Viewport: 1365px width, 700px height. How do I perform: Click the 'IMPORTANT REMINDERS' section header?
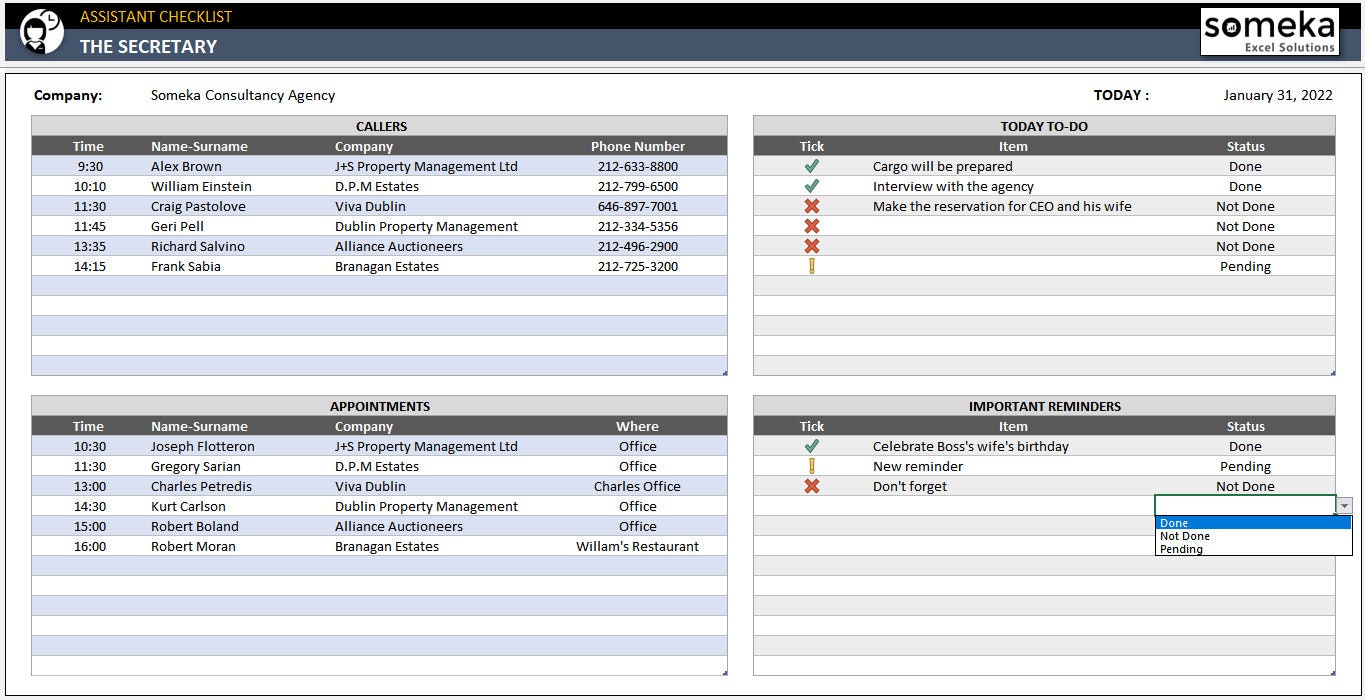(x=1043, y=406)
